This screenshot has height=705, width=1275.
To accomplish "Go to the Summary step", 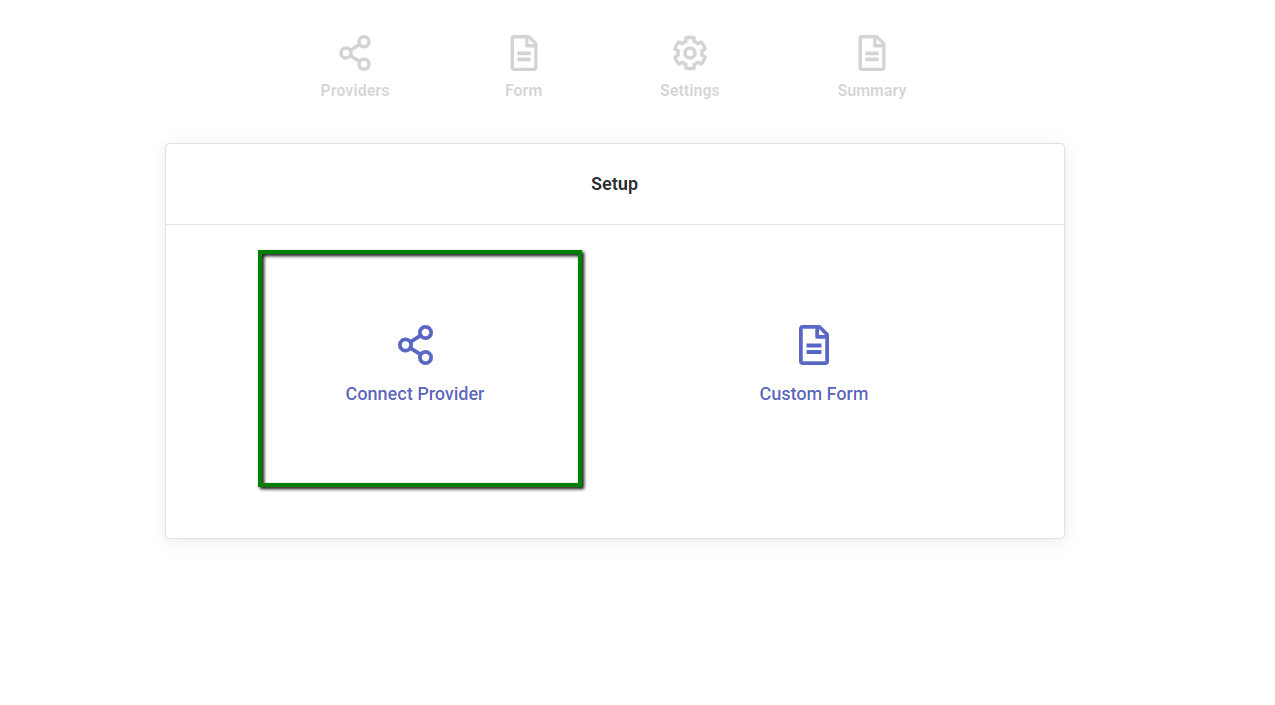I will [x=871, y=65].
